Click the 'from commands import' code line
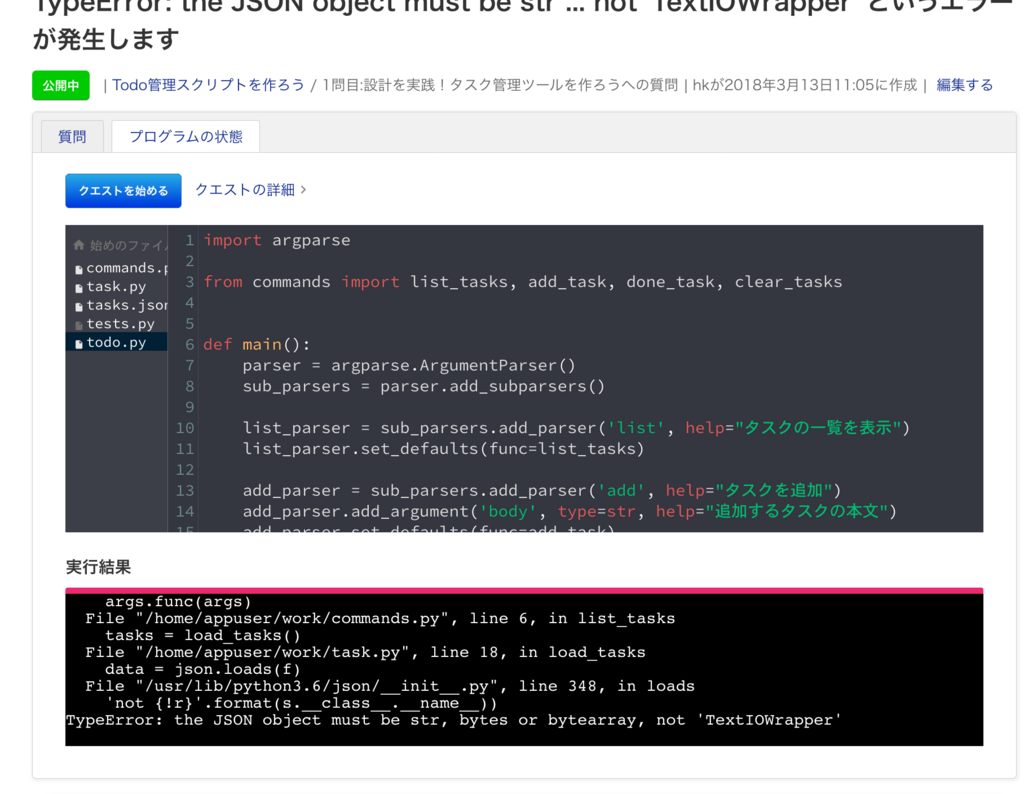Viewport: 1024px width, 794px height. 522,282
